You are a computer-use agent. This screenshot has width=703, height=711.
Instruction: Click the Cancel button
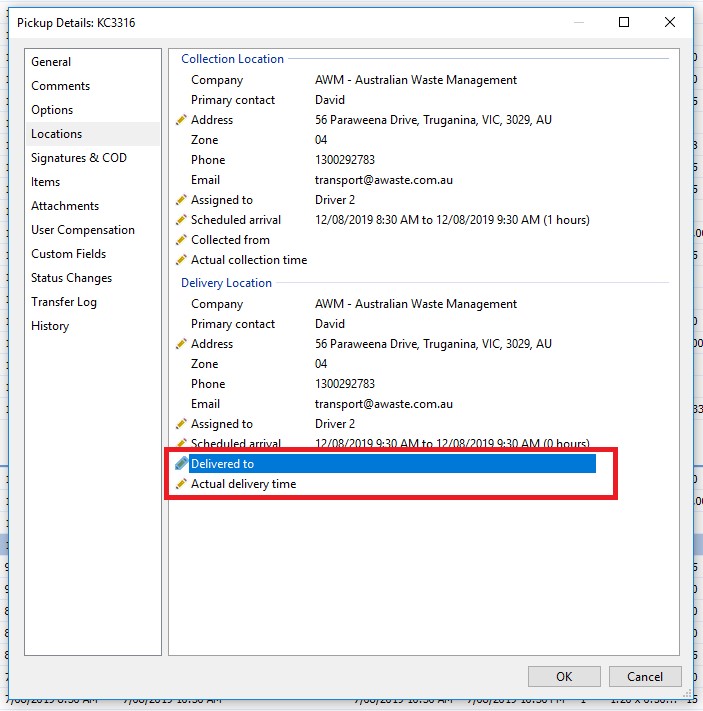point(645,677)
